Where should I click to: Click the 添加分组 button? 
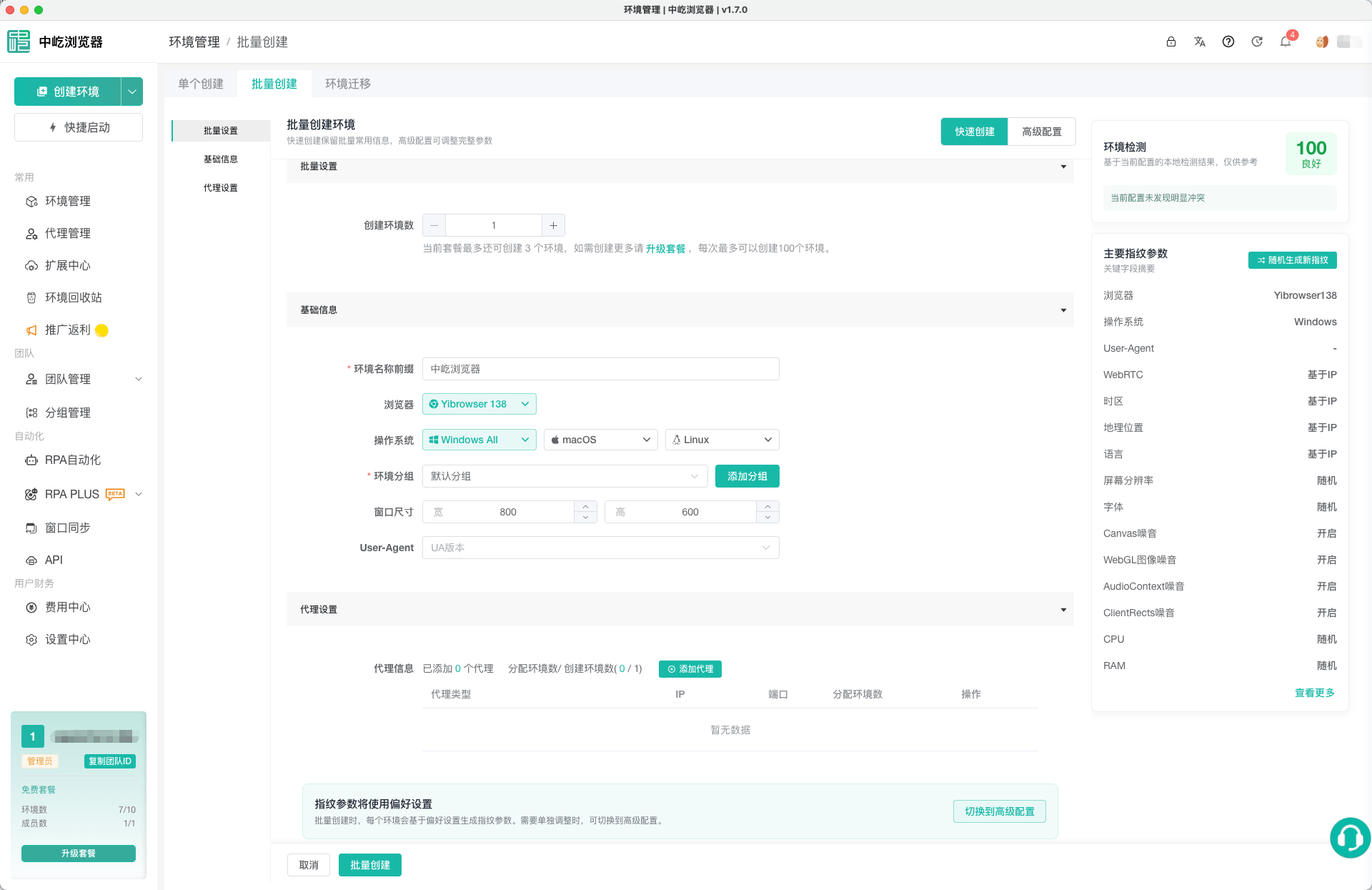click(747, 476)
